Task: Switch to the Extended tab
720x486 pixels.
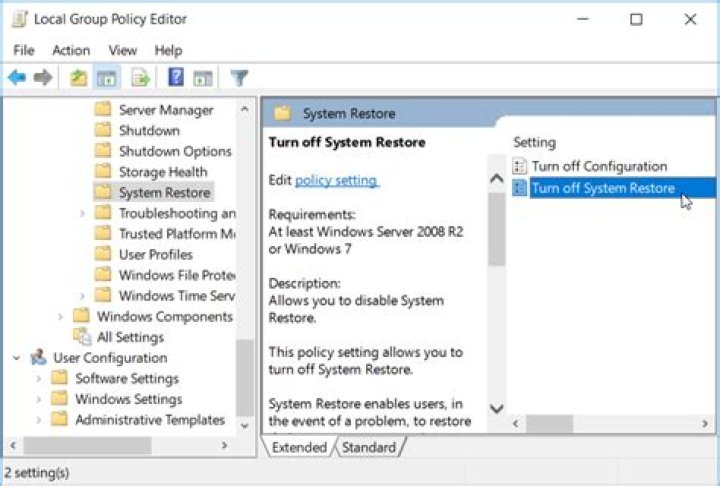Action: pyautogui.click(x=299, y=447)
